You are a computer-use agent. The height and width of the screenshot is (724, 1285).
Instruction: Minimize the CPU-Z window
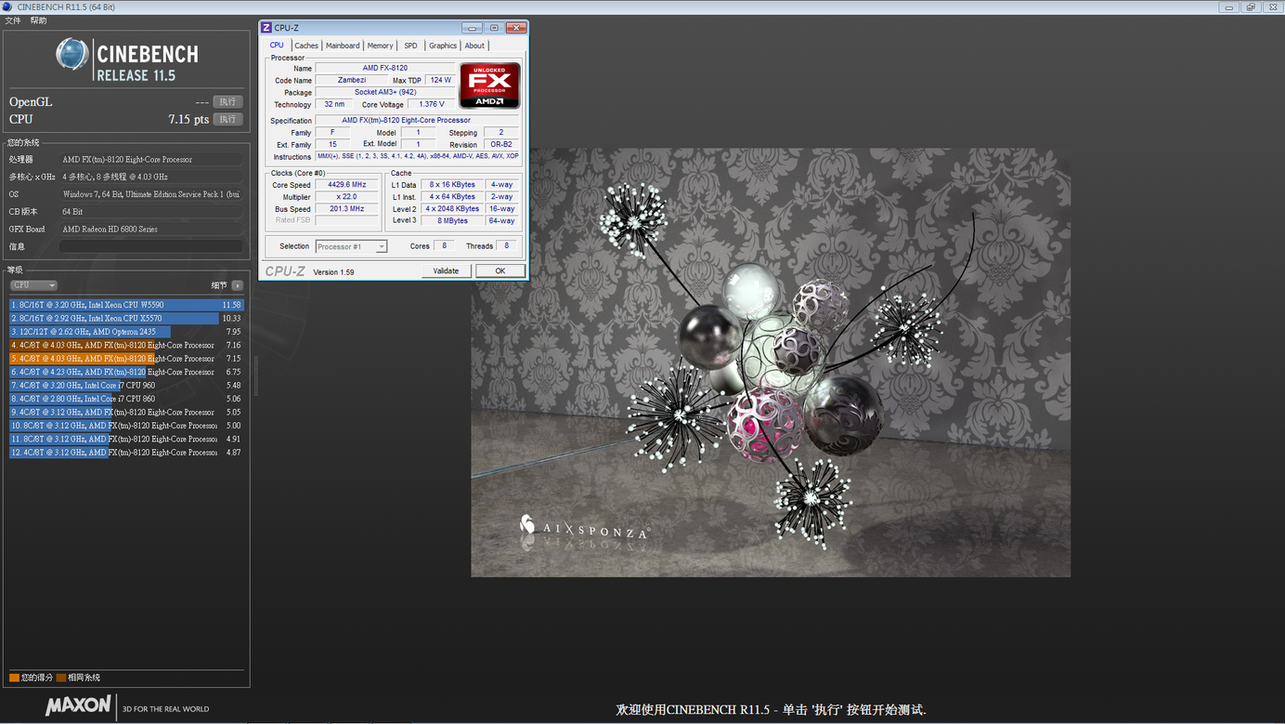pos(472,28)
